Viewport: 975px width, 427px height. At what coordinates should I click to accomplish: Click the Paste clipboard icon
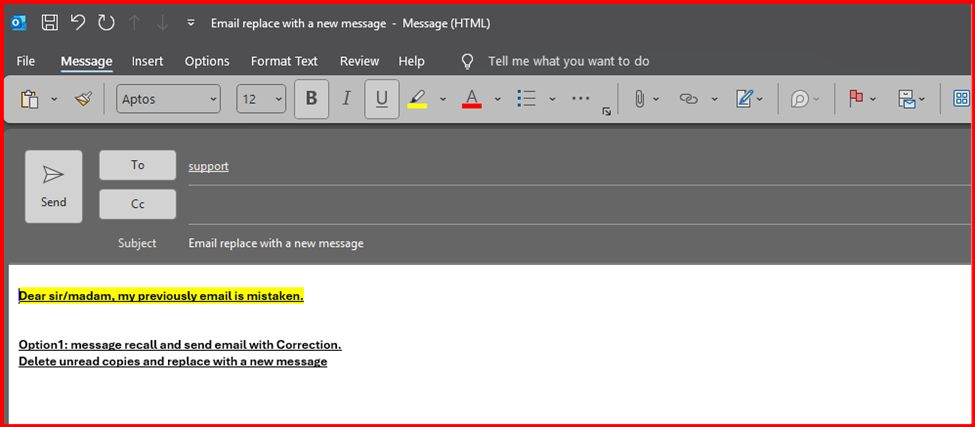coord(30,99)
